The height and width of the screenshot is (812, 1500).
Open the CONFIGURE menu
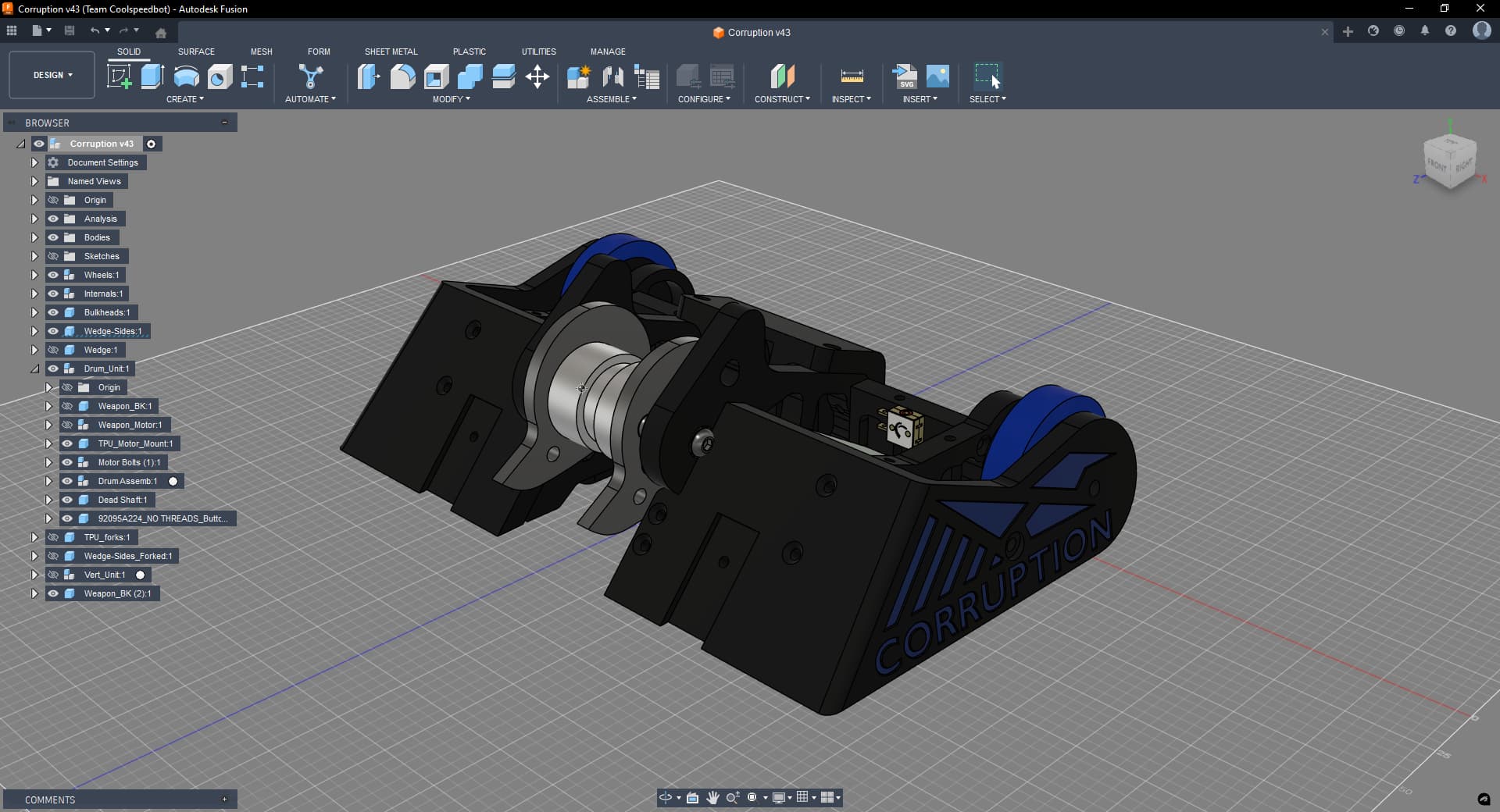click(x=705, y=99)
